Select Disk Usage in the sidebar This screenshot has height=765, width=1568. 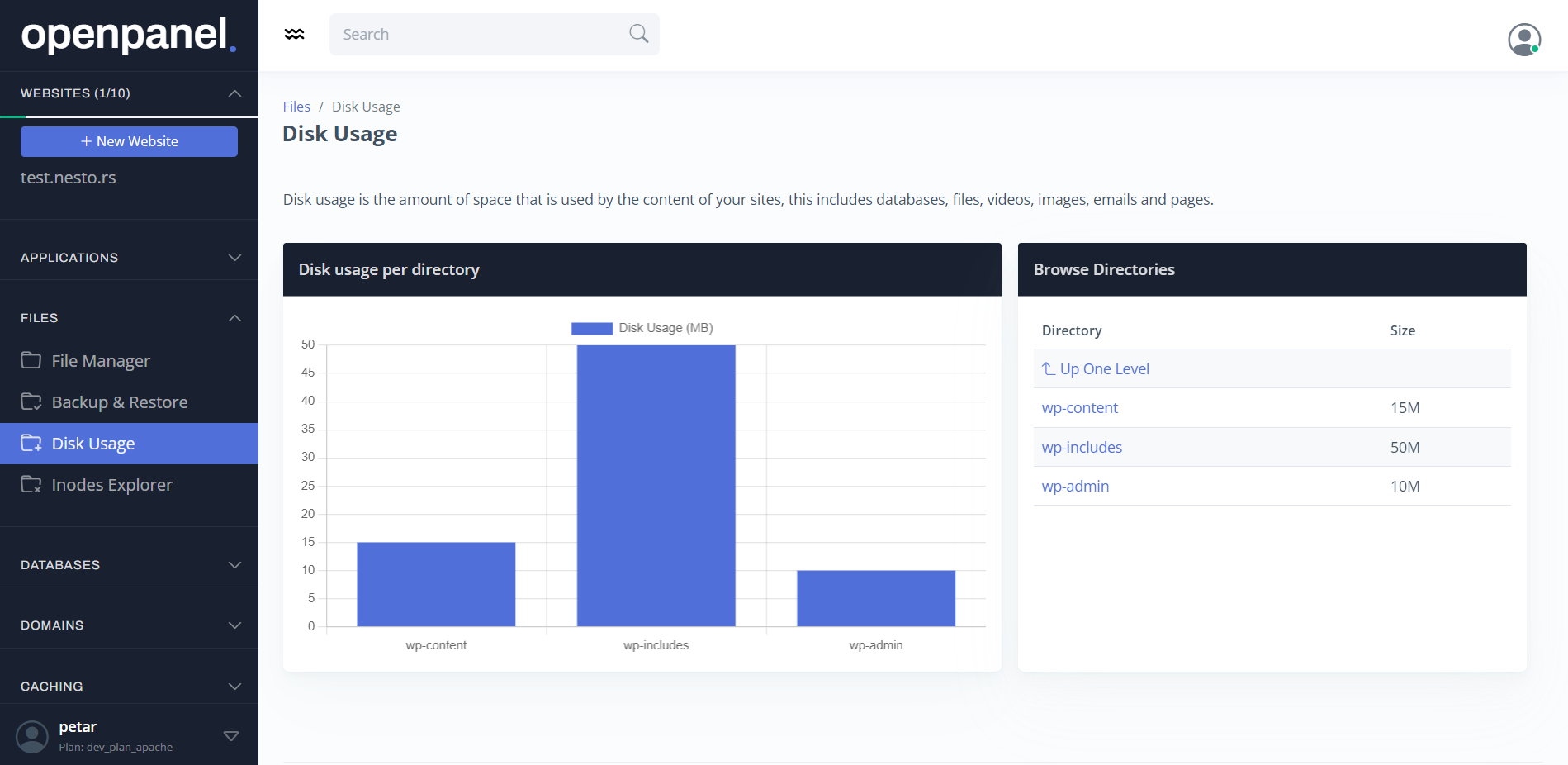tap(93, 444)
